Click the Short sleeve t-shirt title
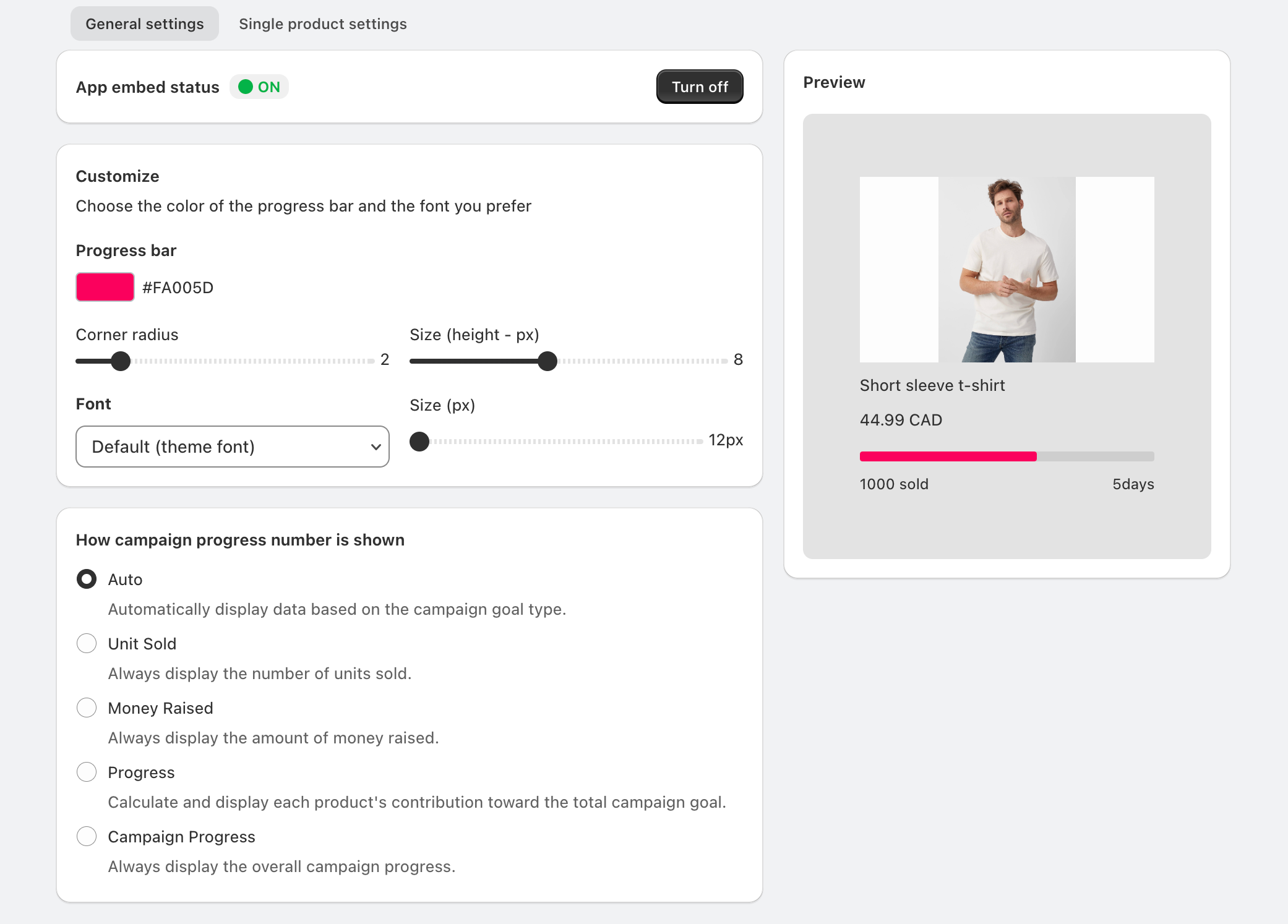The width and height of the screenshot is (1288, 924). pos(932,385)
